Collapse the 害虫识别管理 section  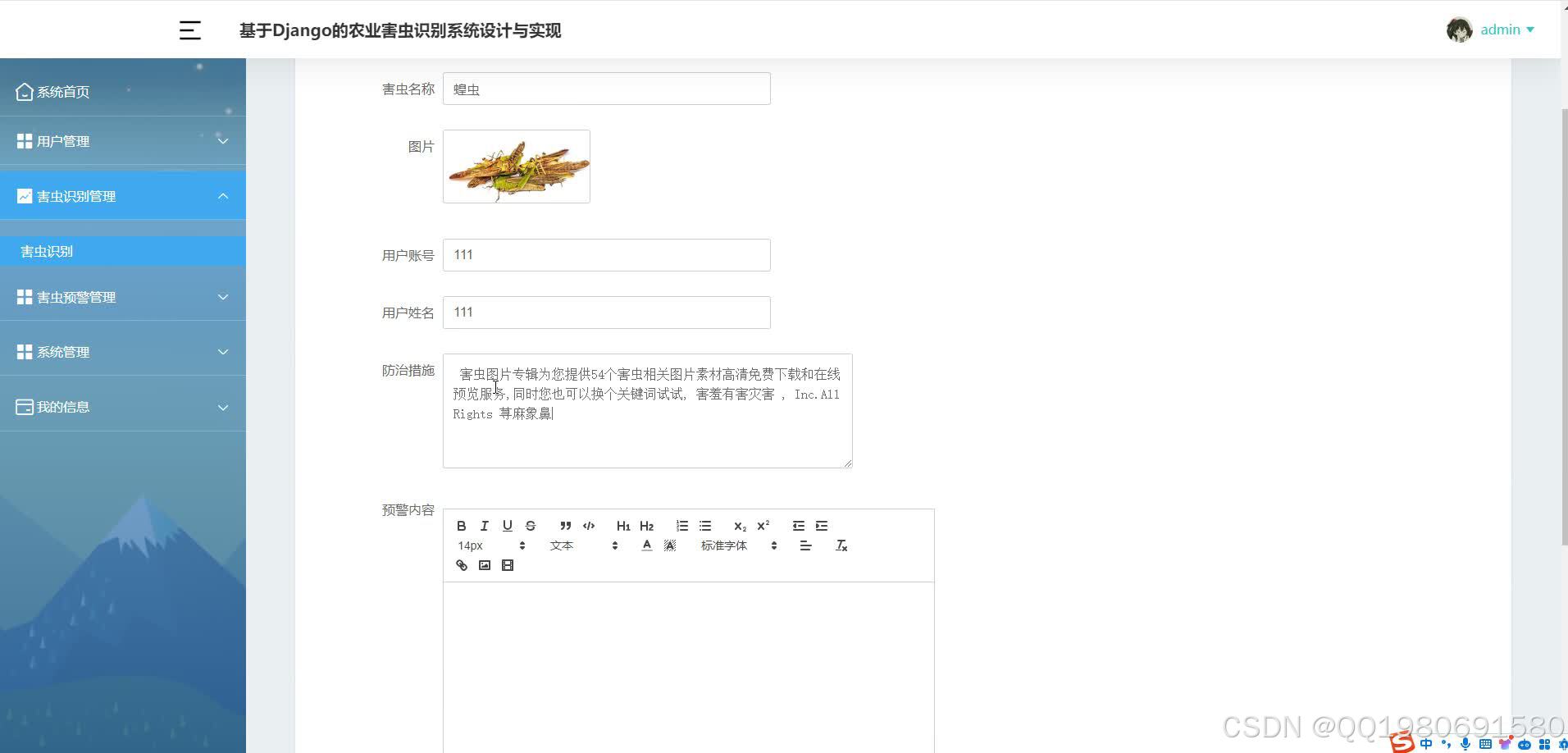123,195
